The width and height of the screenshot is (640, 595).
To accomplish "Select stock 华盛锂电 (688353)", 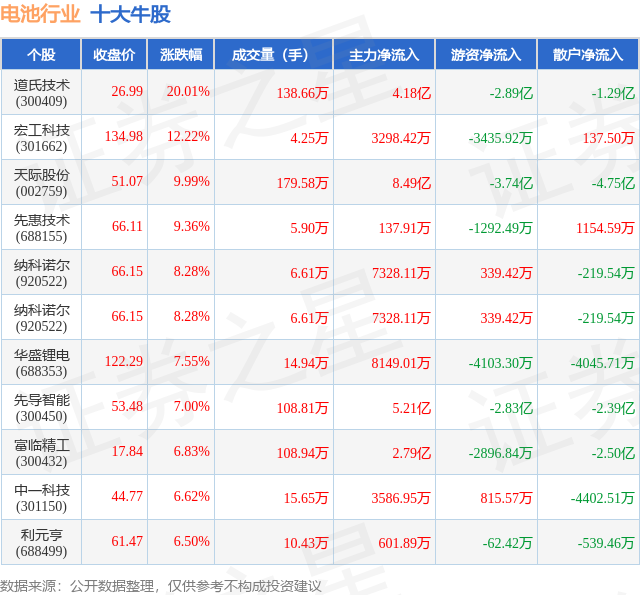I will tap(41, 363).
